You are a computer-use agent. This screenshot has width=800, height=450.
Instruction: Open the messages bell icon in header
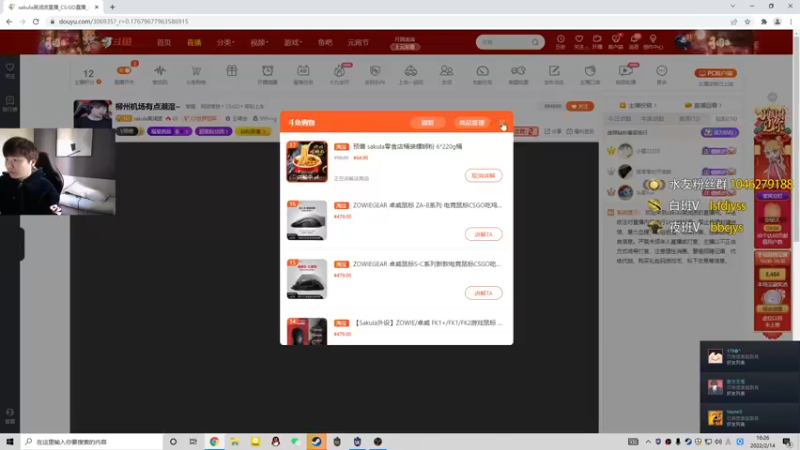pyautogui.click(x=634, y=41)
